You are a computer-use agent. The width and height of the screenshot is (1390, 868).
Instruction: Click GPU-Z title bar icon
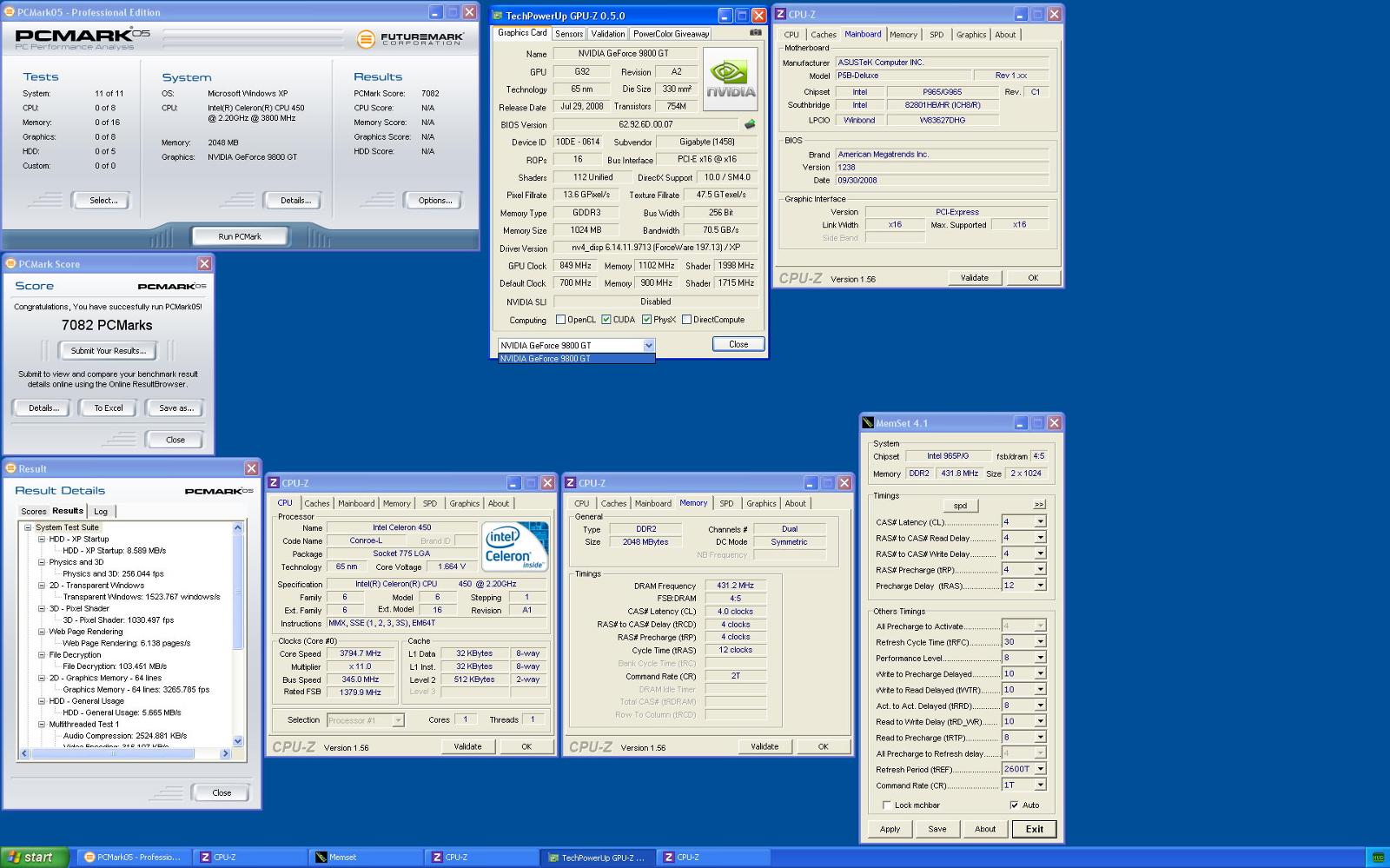tap(498, 16)
